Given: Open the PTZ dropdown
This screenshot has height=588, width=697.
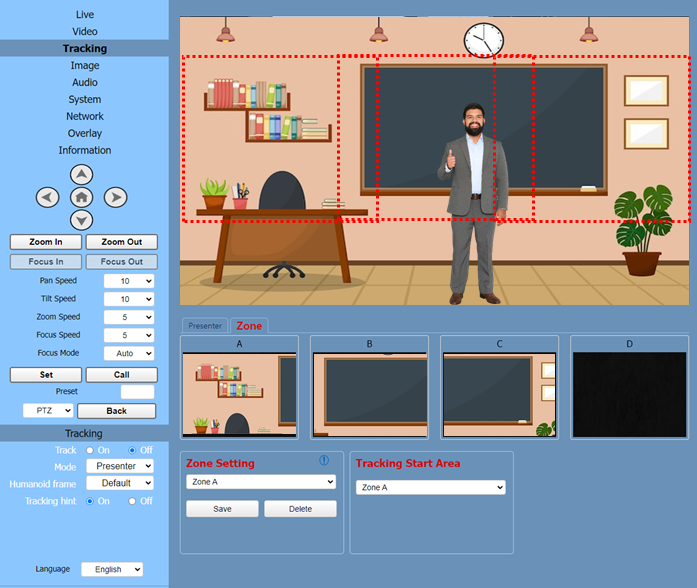Looking at the screenshot, I should click(x=48, y=410).
